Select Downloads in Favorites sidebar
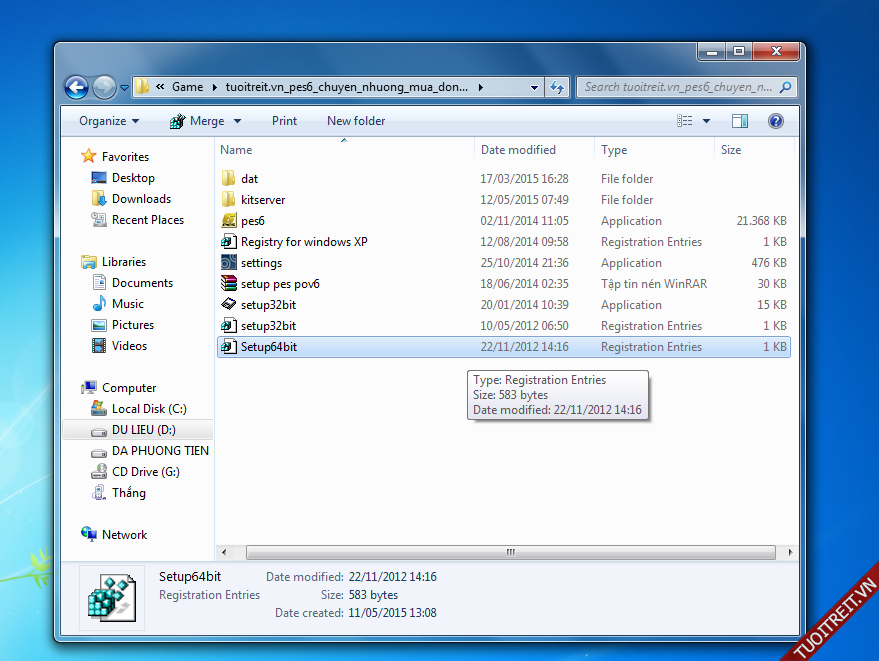 click(x=141, y=199)
